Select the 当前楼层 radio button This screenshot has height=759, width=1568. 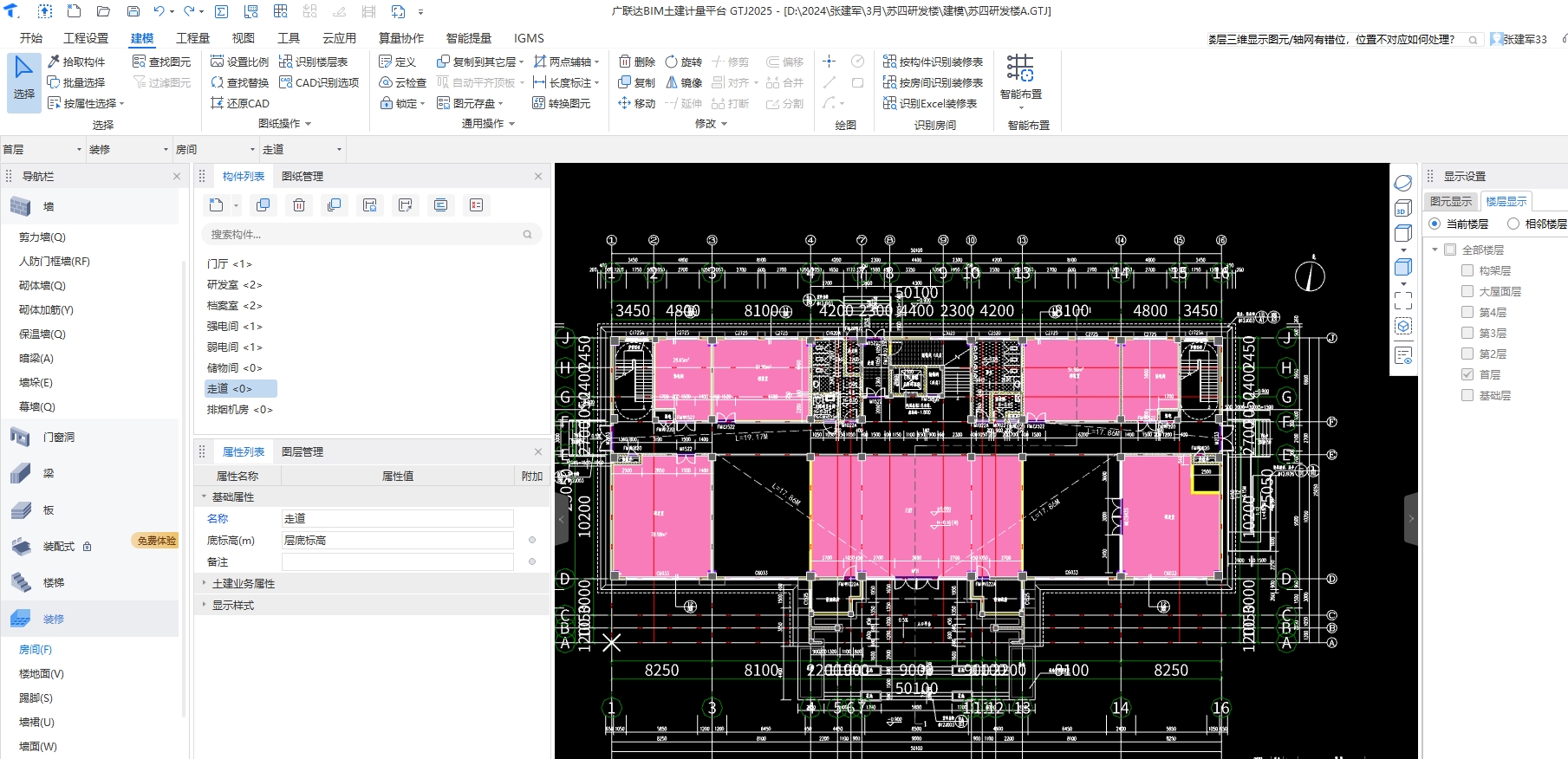(1435, 224)
